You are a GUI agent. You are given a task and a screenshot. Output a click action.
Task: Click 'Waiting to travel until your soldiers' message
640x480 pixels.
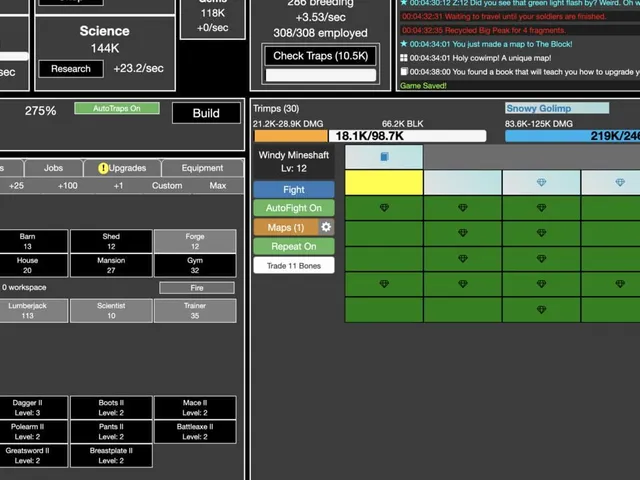(x=504, y=16)
